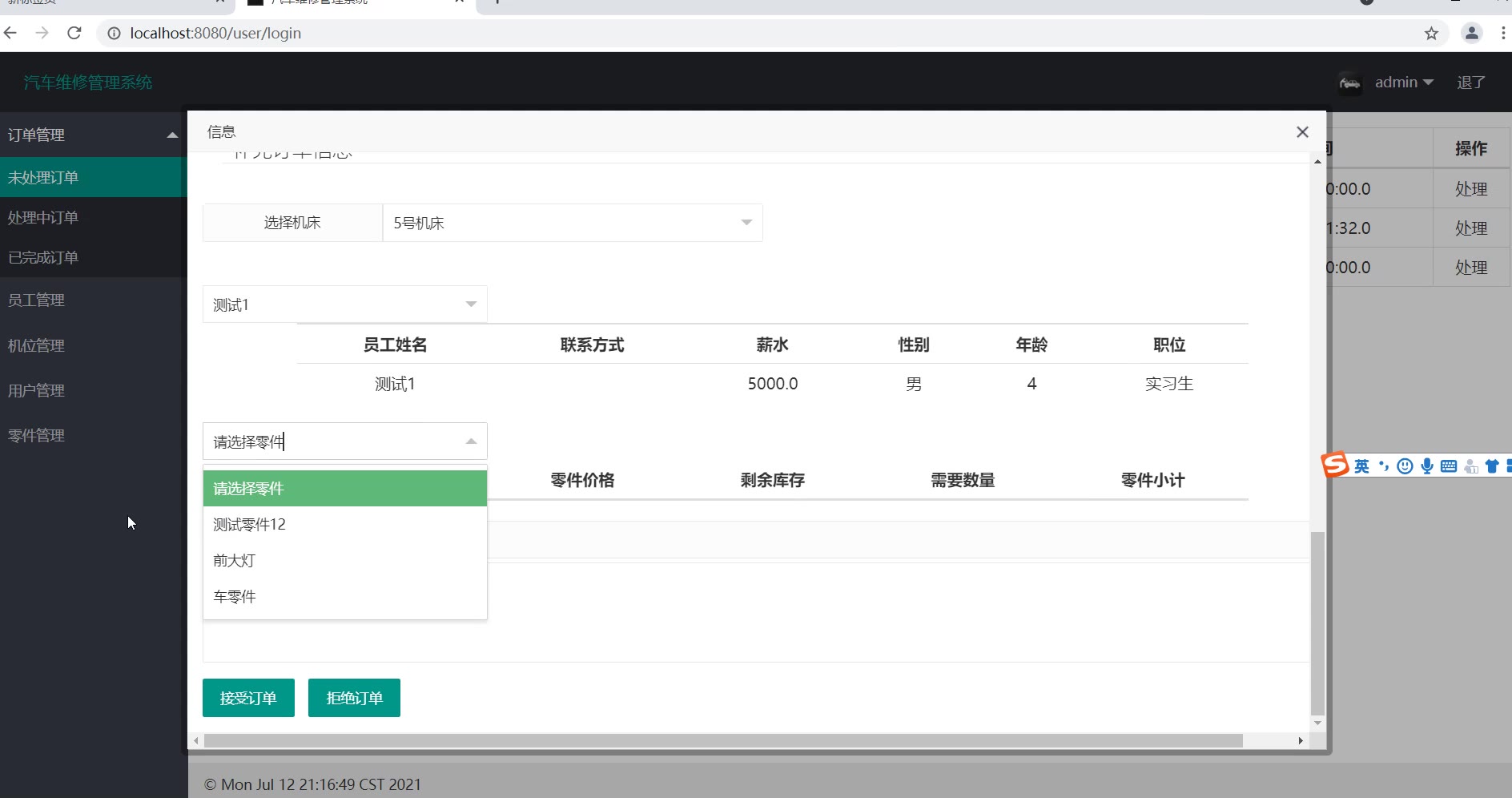
Task: Click the 接受订单 button
Action: pos(248,698)
